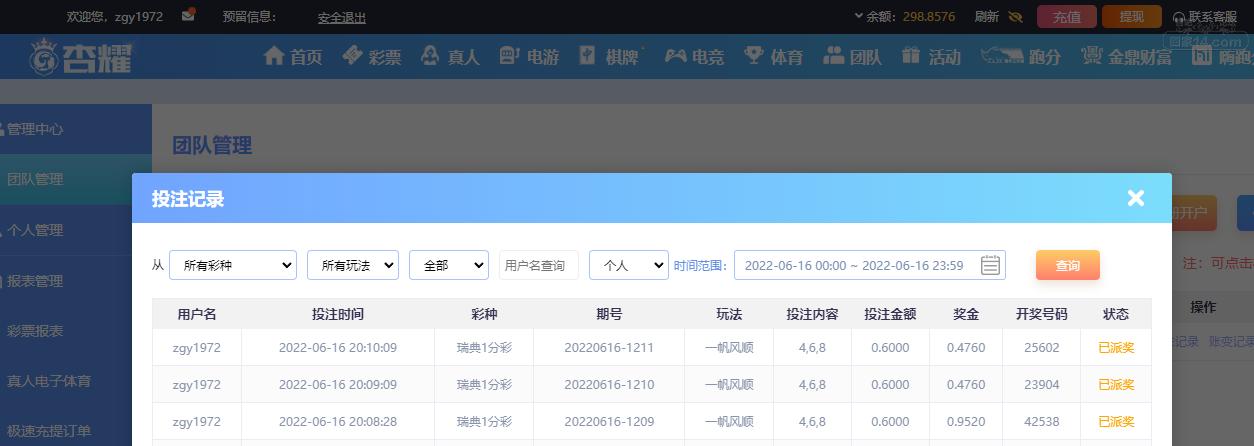Select bet time 2022-06-16 20:10:09
Screen dimensions: 1254x446
coord(338,348)
